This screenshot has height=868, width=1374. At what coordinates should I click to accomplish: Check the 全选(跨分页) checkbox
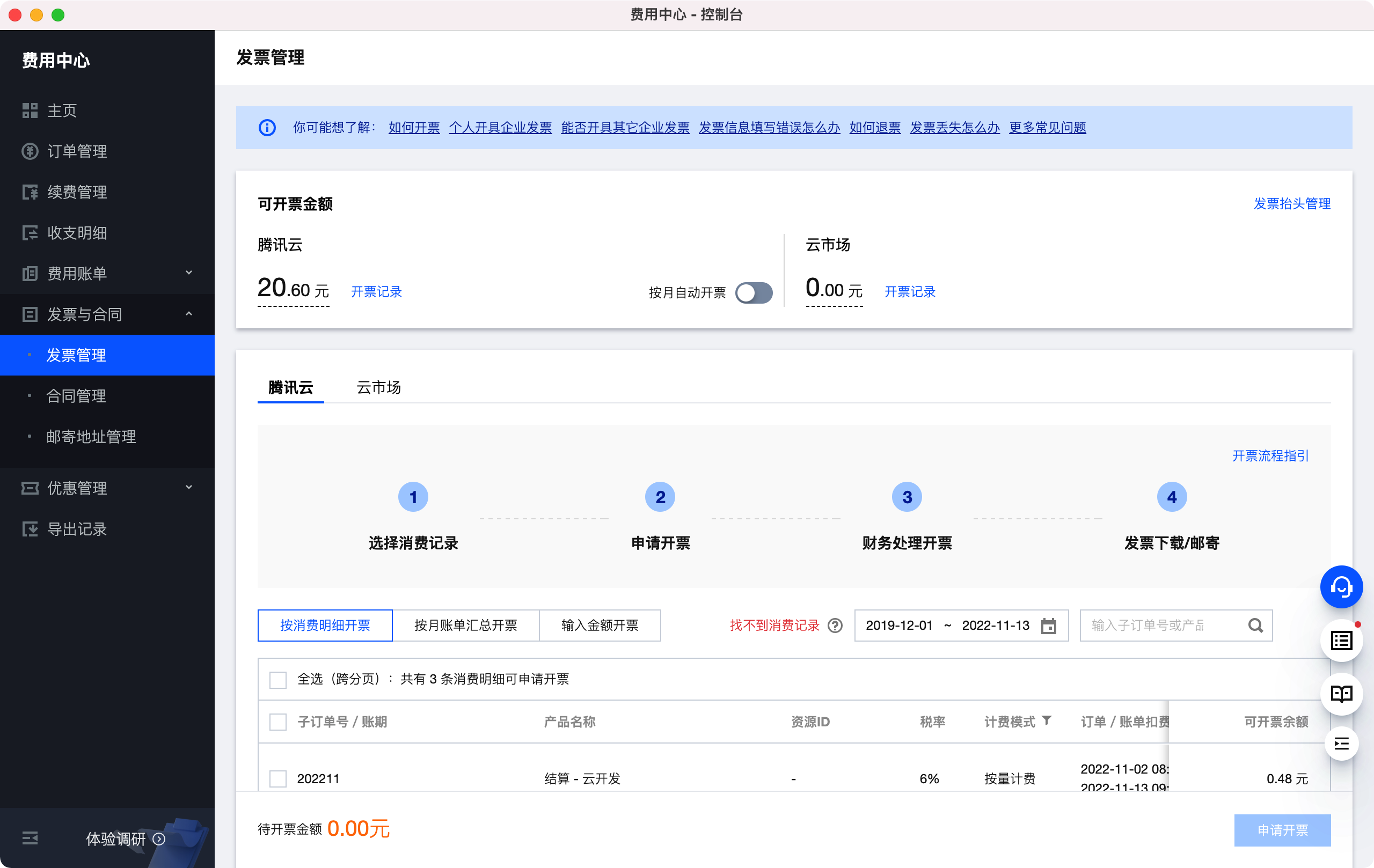click(278, 679)
